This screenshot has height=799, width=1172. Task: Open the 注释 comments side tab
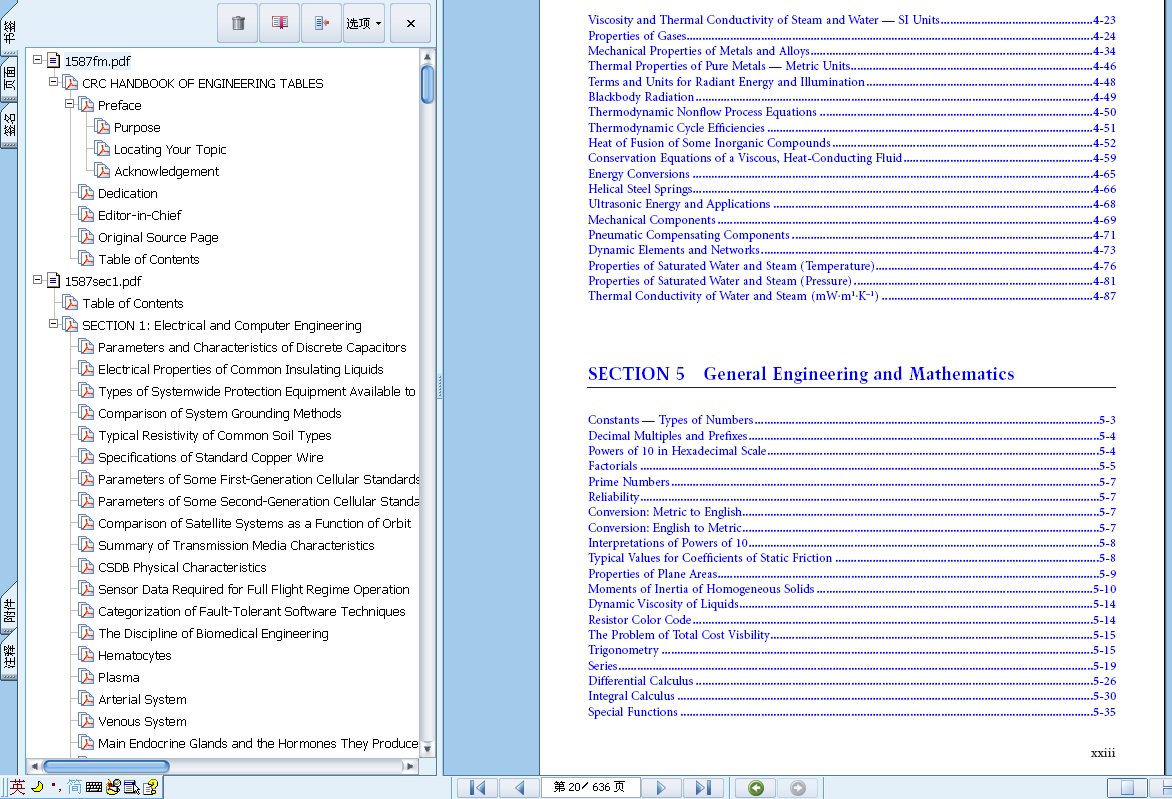coord(9,655)
